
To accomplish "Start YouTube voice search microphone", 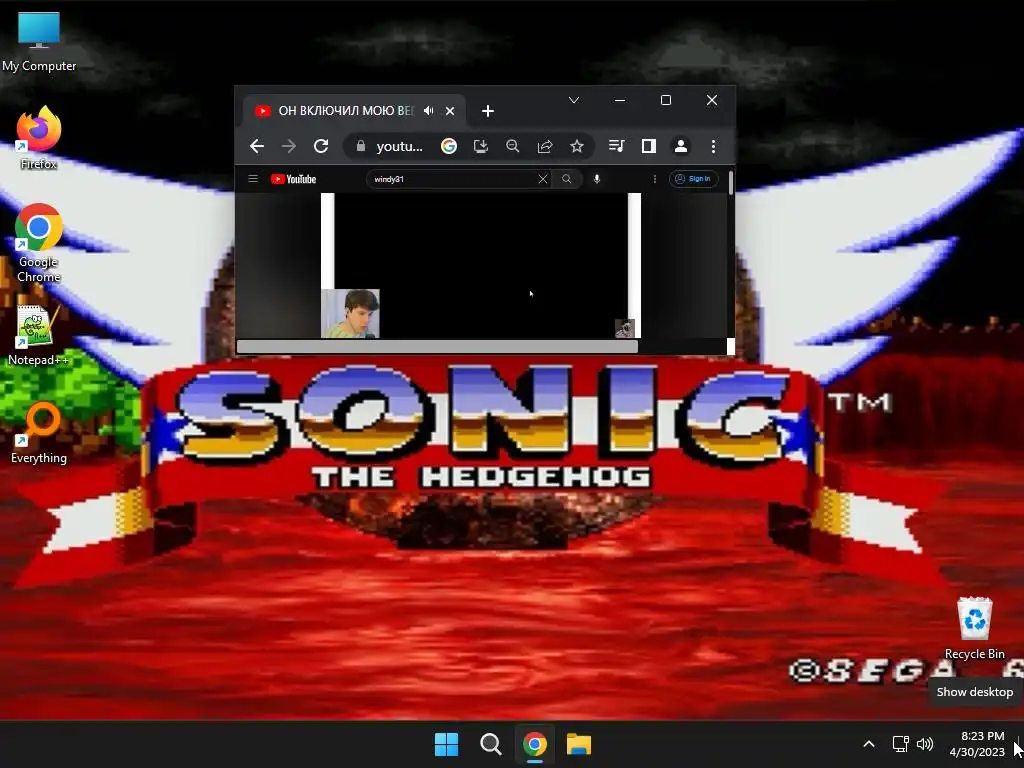I will [597, 179].
